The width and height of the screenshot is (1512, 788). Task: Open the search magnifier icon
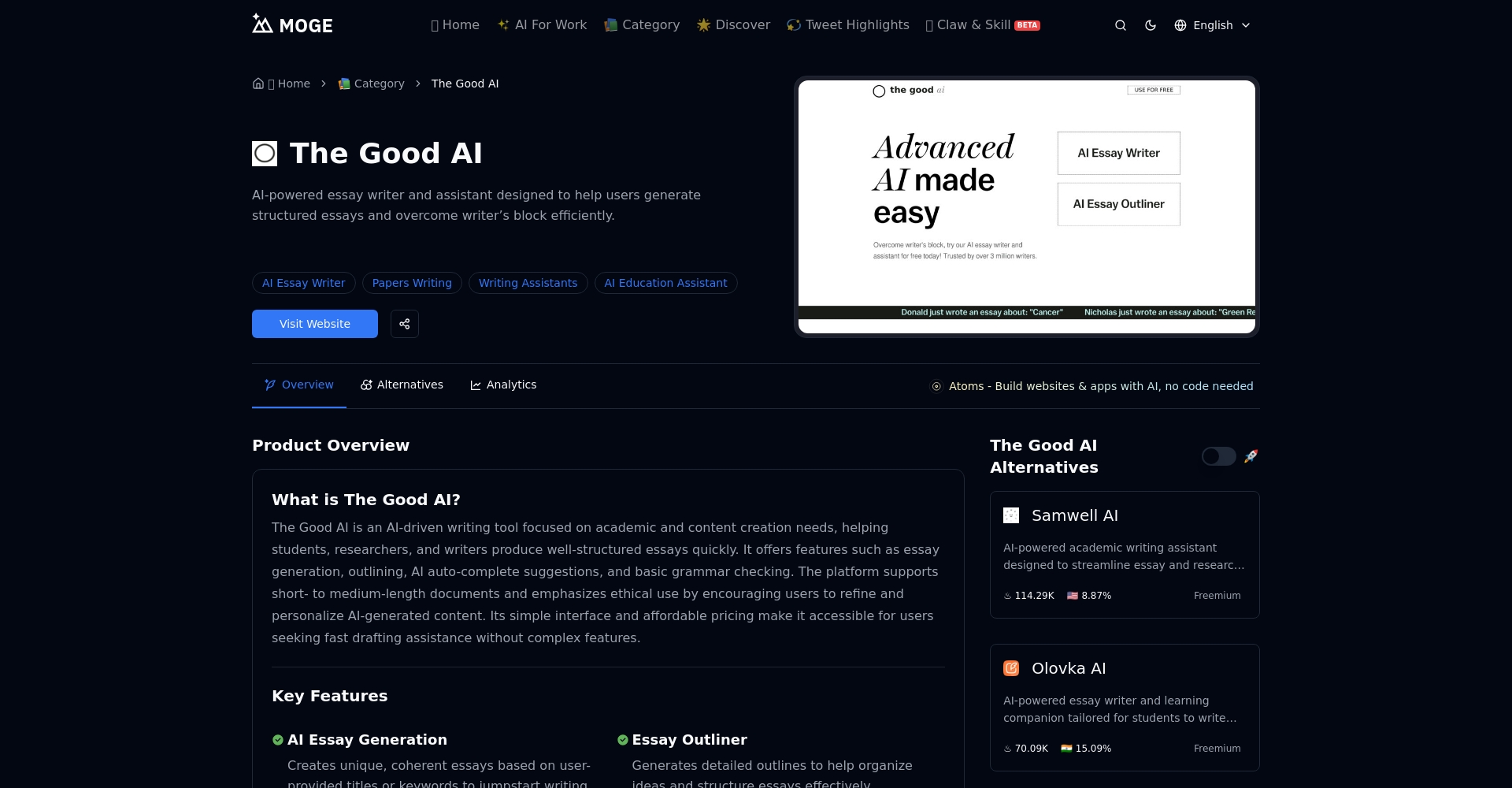[1120, 25]
